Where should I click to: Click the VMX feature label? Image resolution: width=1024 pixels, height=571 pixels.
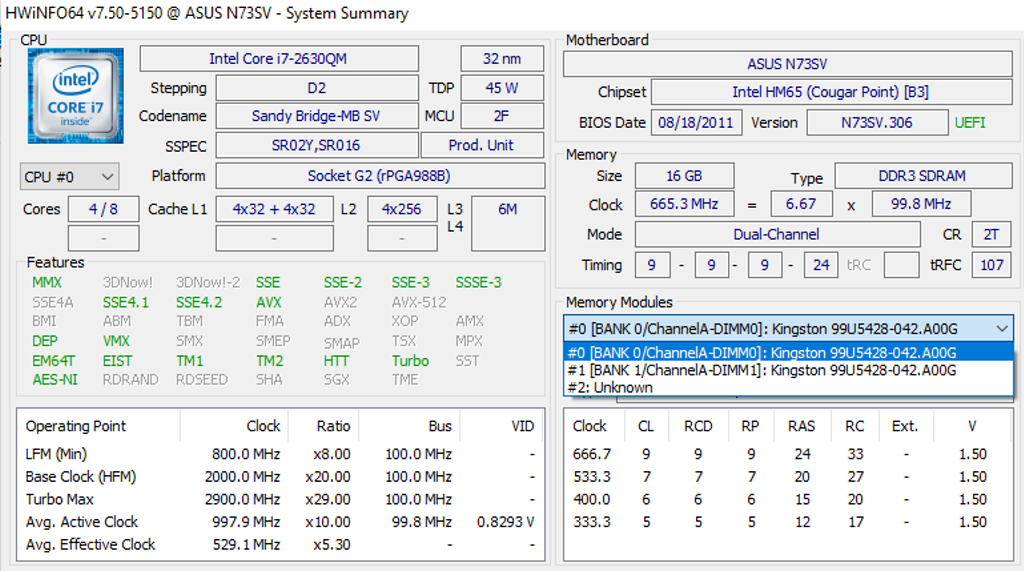point(116,341)
